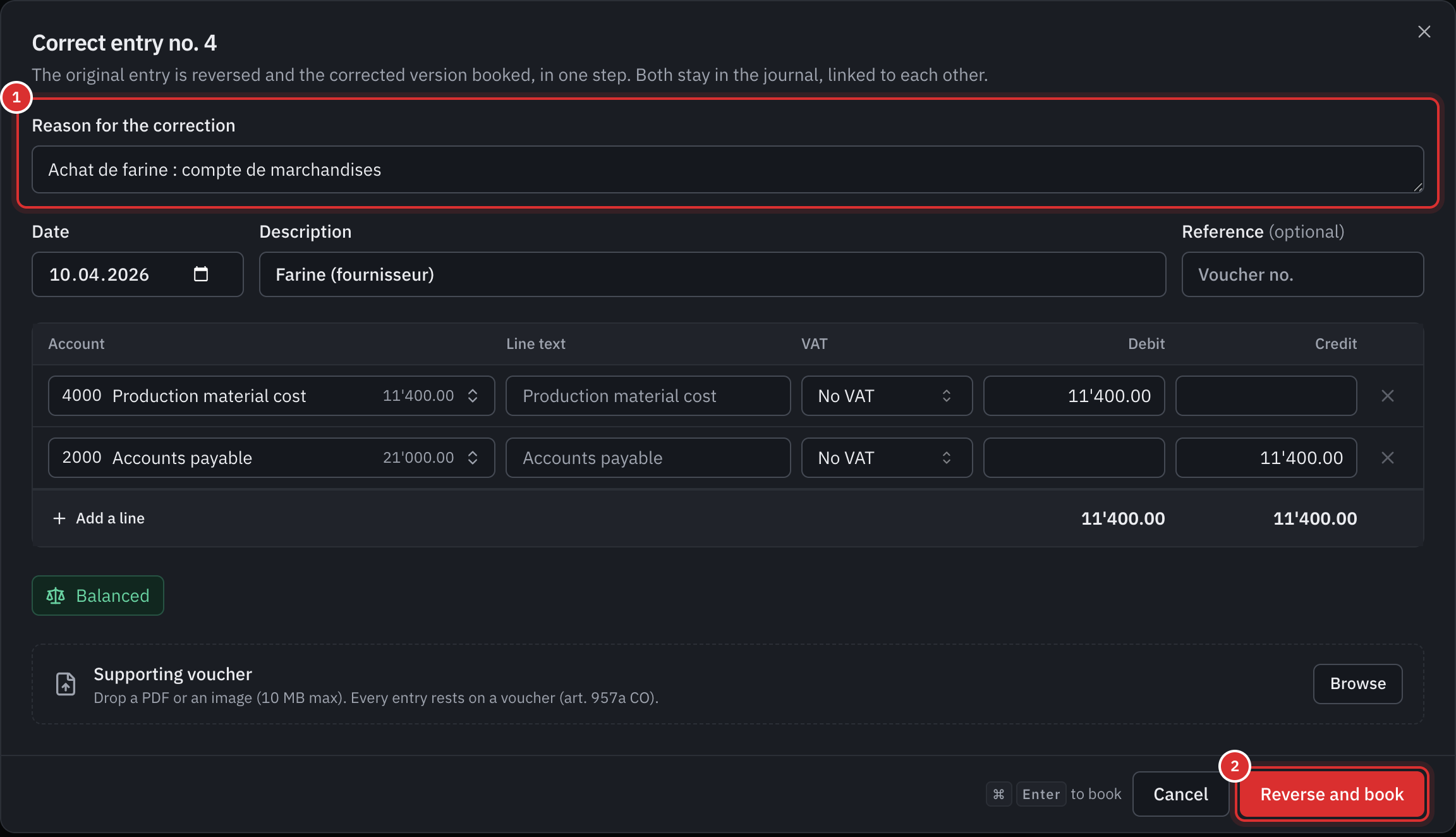Edit Production material cost line text field

[x=648, y=396]
